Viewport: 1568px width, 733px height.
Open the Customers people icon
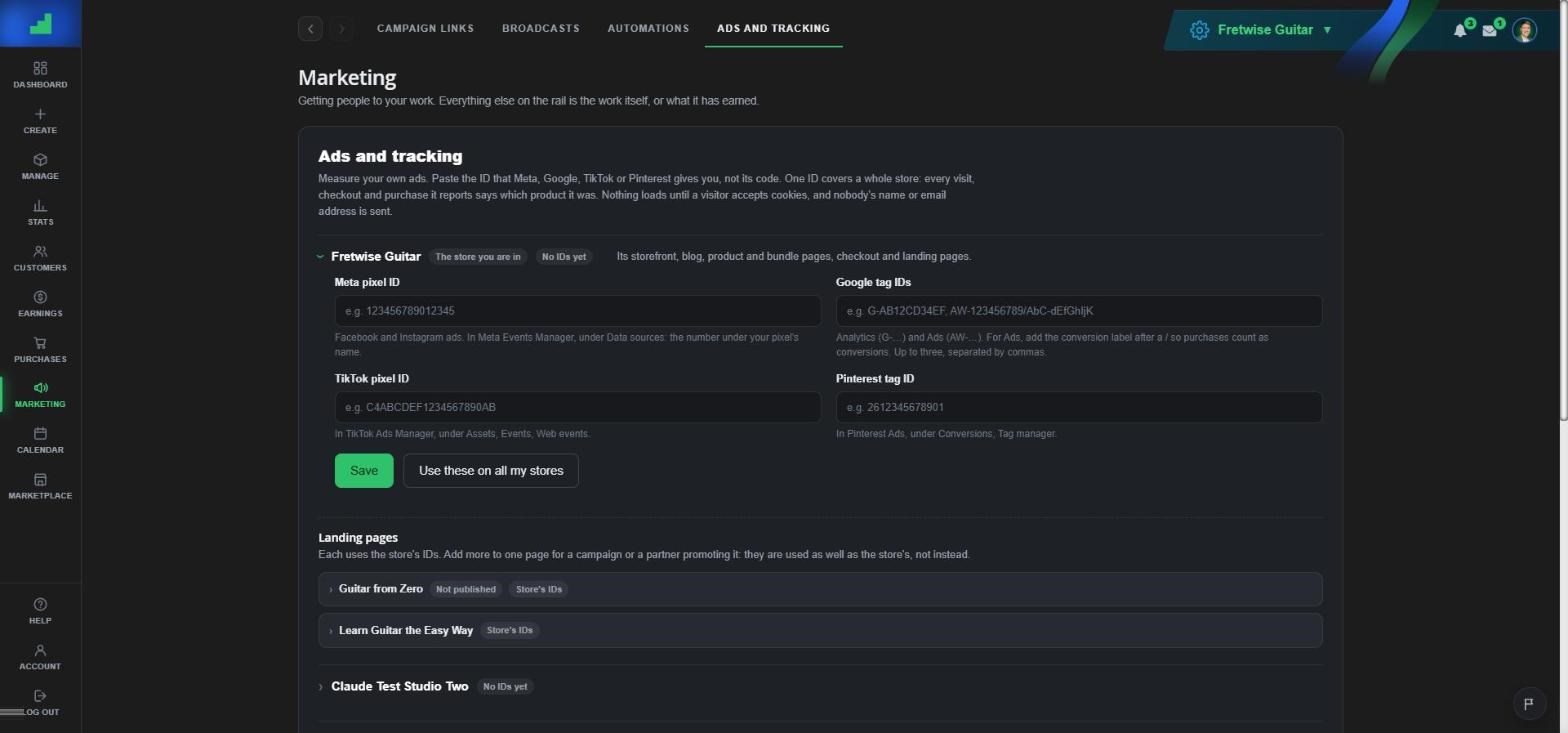coord(40,252)
